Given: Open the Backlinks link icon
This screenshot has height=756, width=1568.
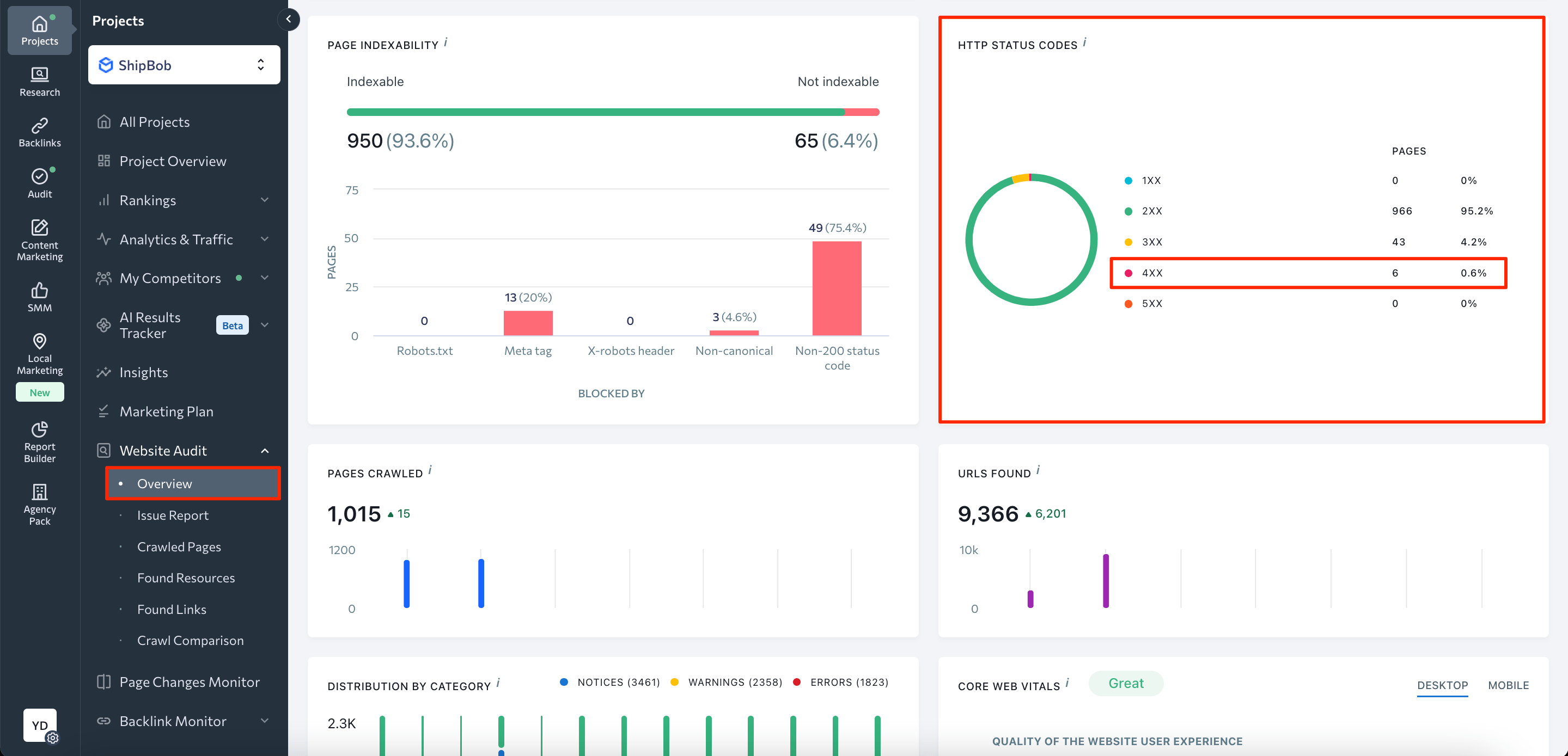Looking at the screenshot, I should 40,125.
